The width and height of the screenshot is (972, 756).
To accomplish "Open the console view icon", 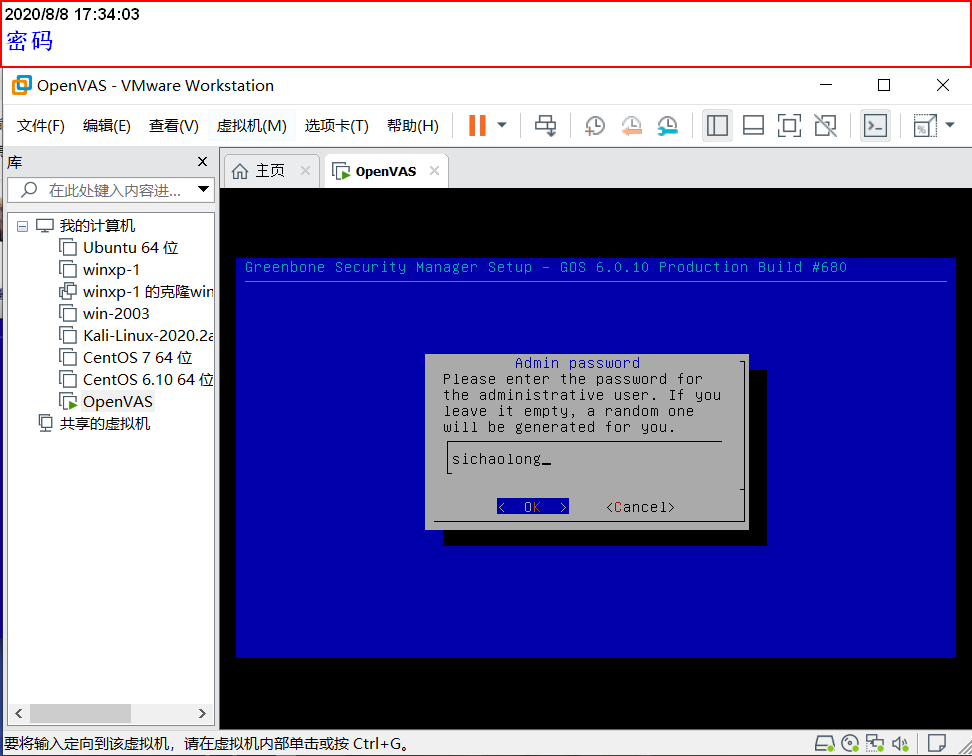I will coord(875,125).
